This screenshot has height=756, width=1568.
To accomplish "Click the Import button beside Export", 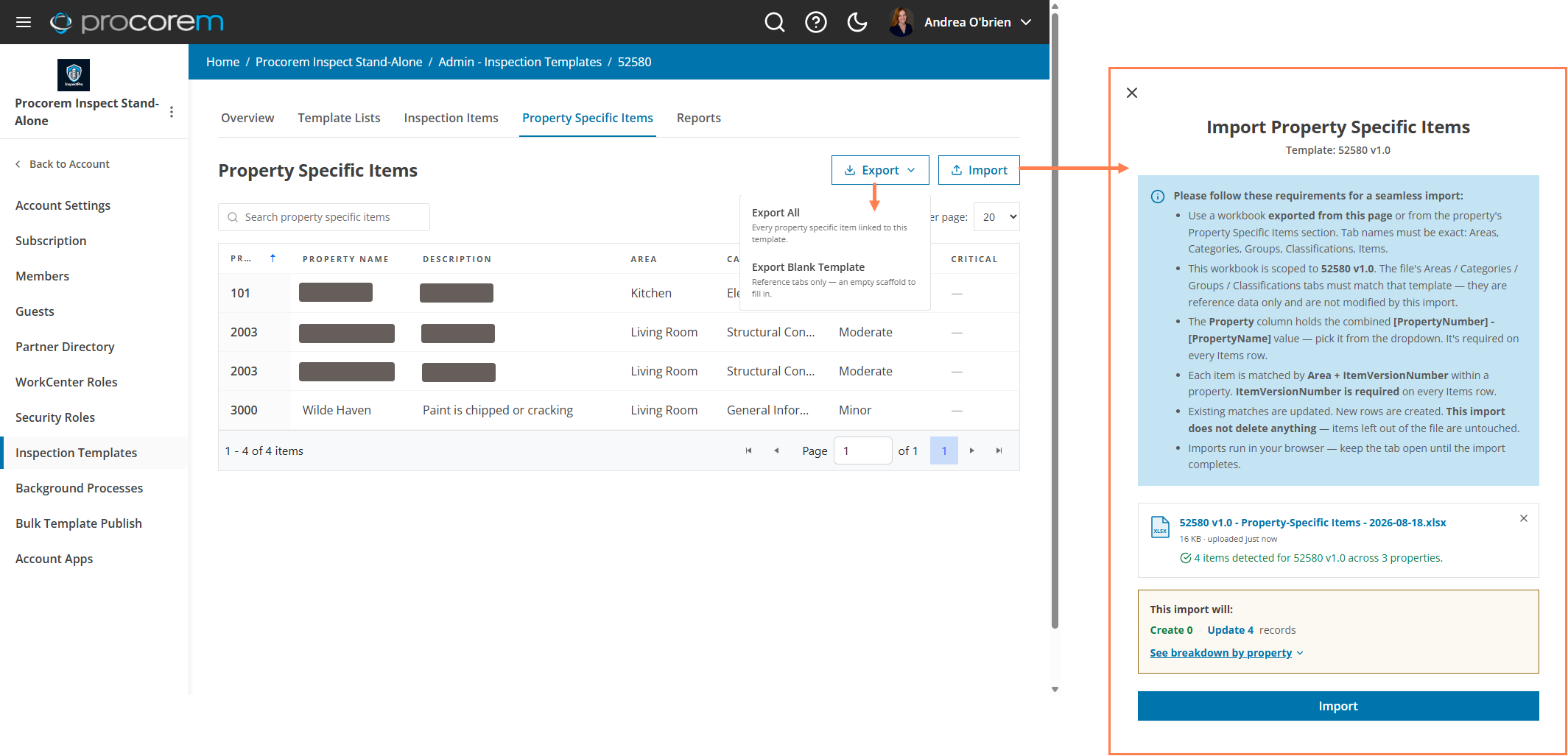I will pos(979,170).
